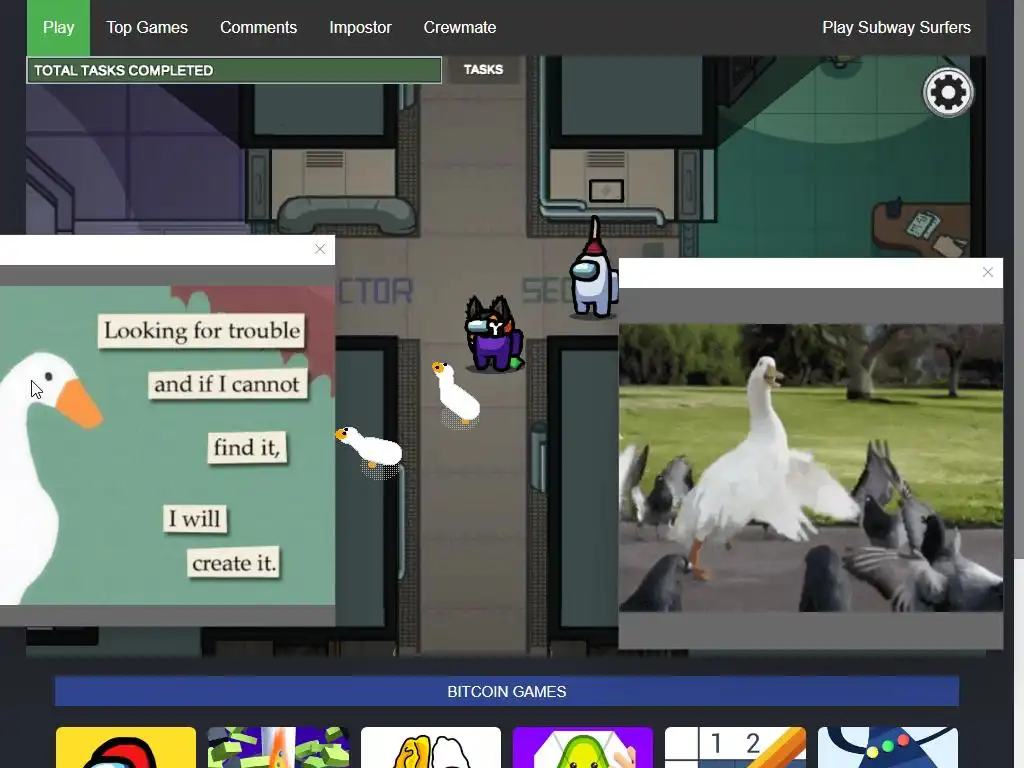Open the purple avocado game thumbnail
This screenshot has height=768, width=1024.
click(x=583, y=747)
